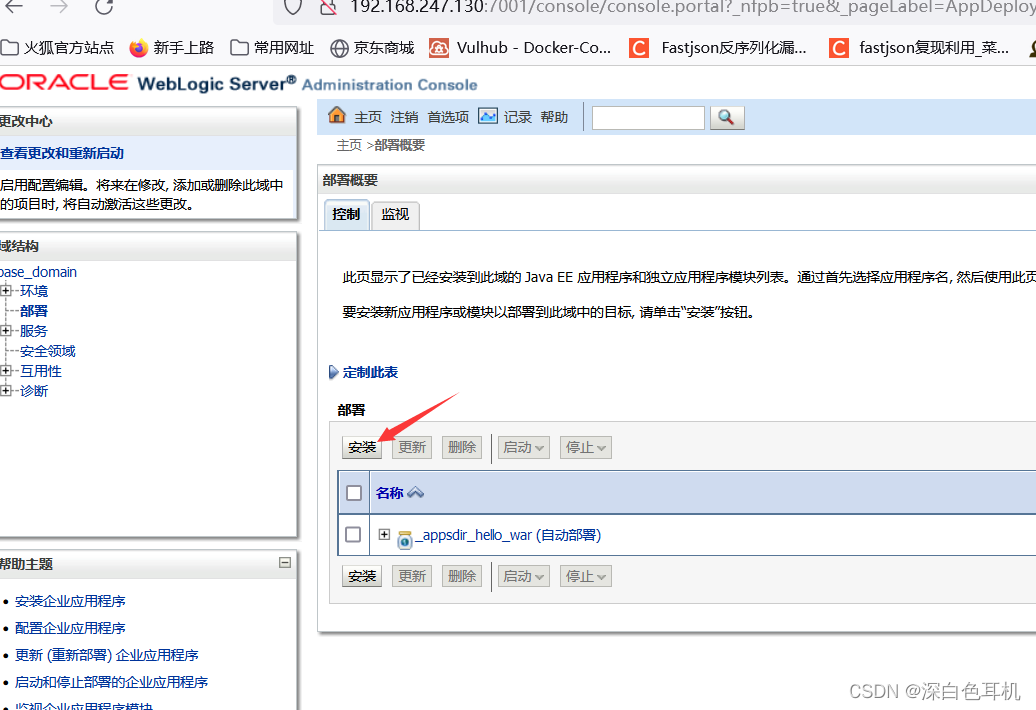
Task: Open the 停止 dropdown above the table
Action: (x=585, y=447)
